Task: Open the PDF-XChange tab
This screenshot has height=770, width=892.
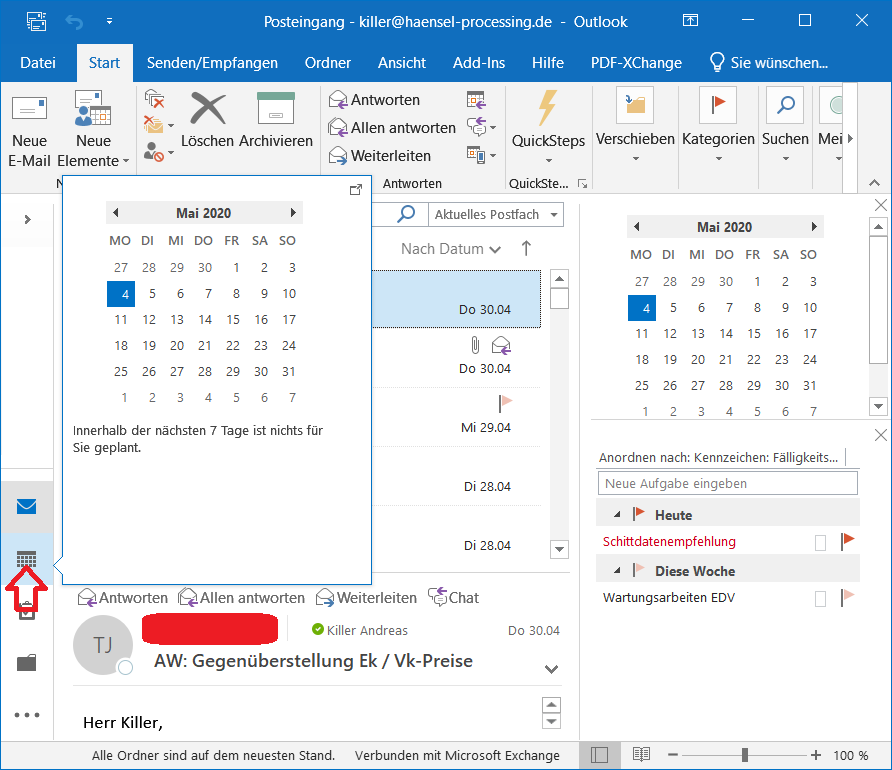Action: click(x=636, y=63)
